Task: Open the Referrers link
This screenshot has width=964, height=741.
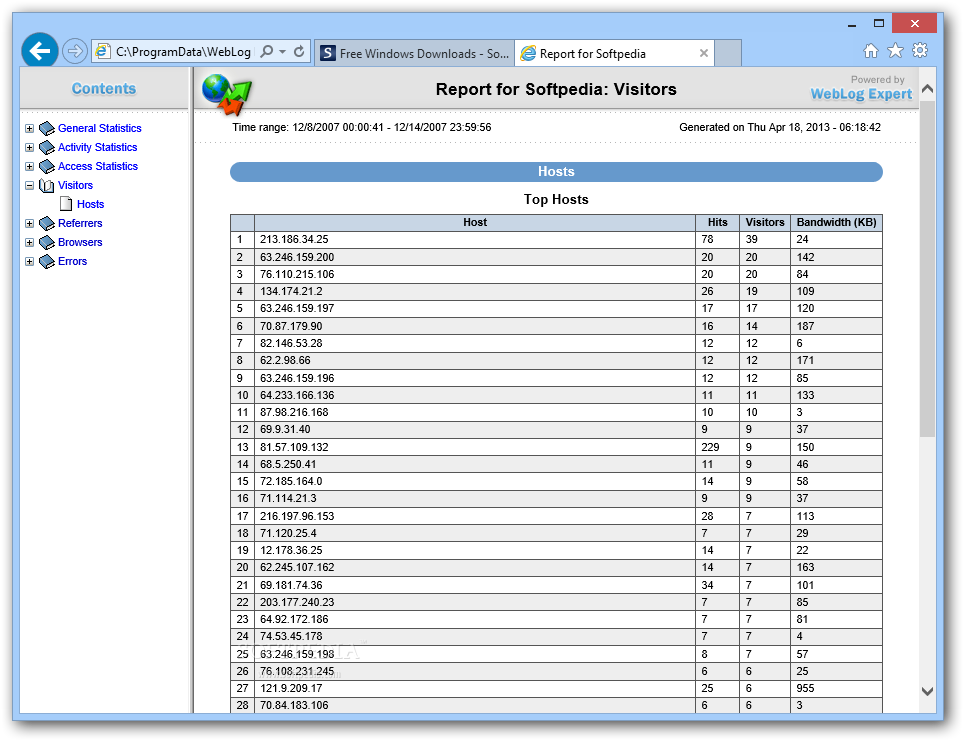Action: (80, 223)
